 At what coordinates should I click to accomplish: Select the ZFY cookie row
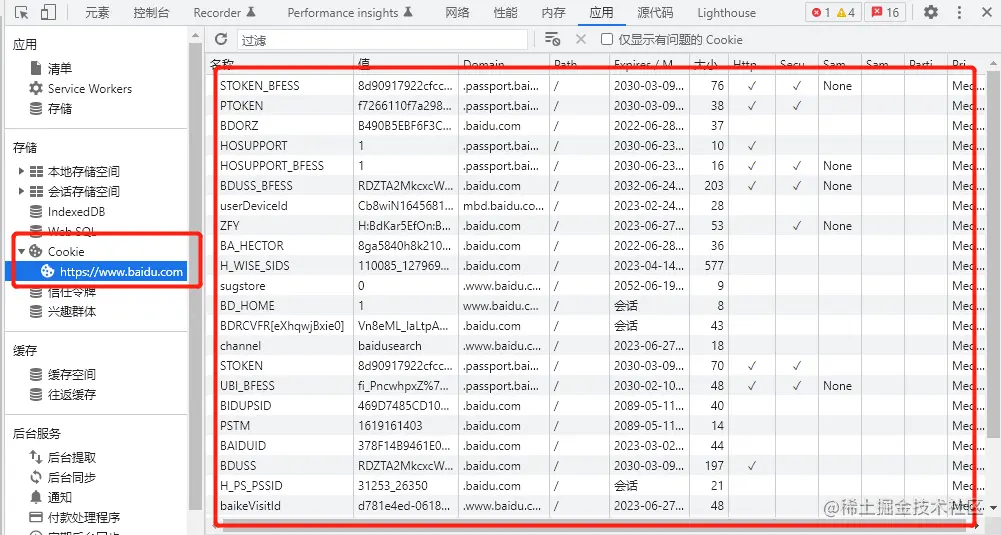pos(594,225)
